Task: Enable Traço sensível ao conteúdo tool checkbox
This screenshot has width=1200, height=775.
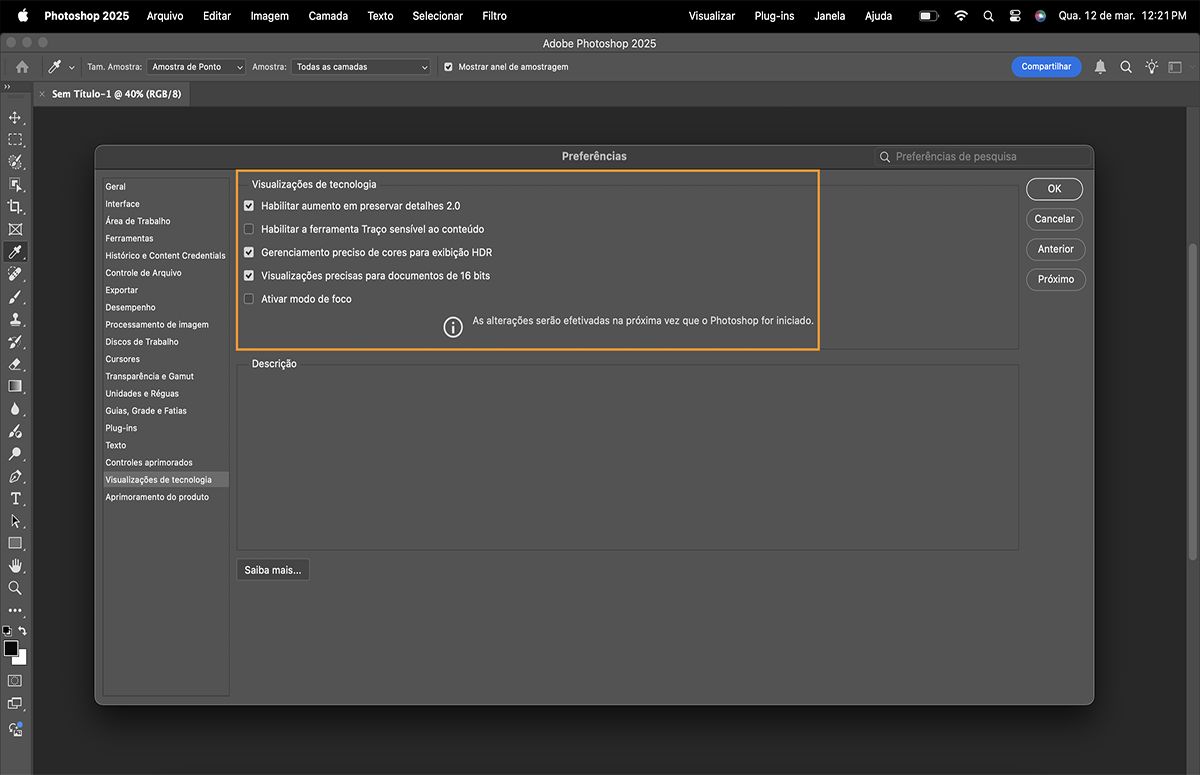Action: 249,229
